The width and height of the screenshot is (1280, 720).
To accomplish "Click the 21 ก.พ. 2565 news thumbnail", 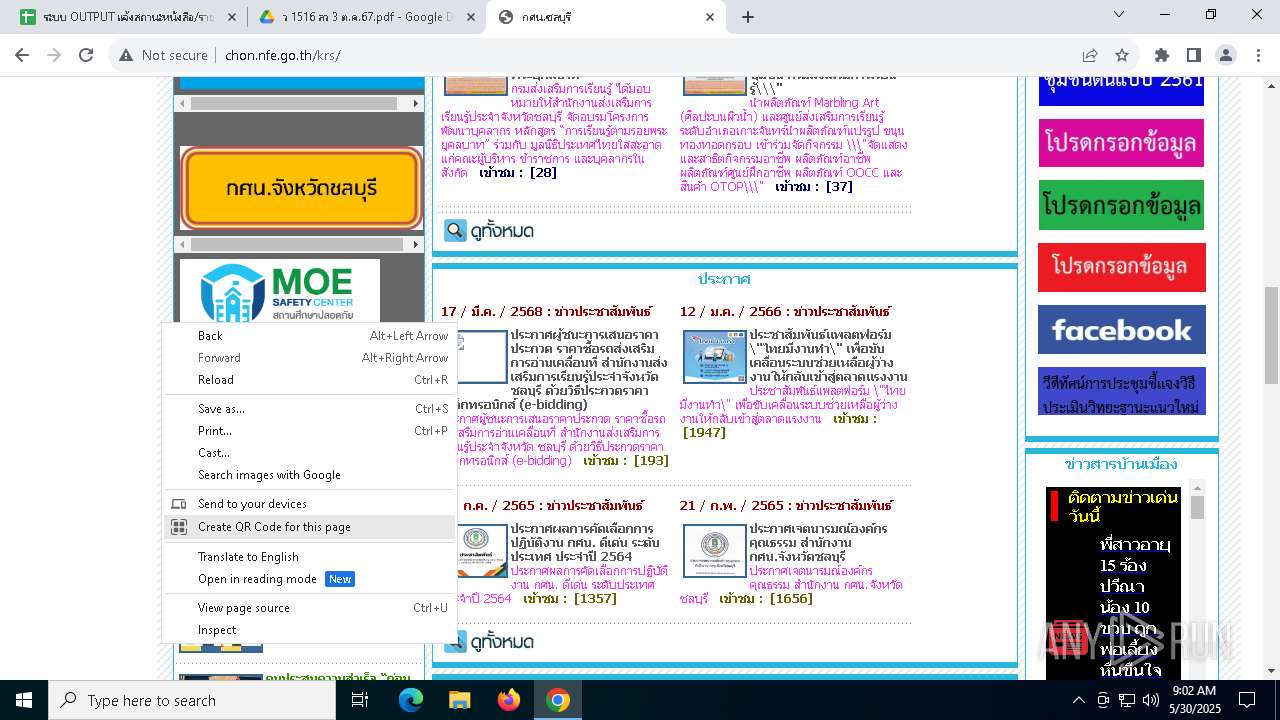I will coord(715,551).
